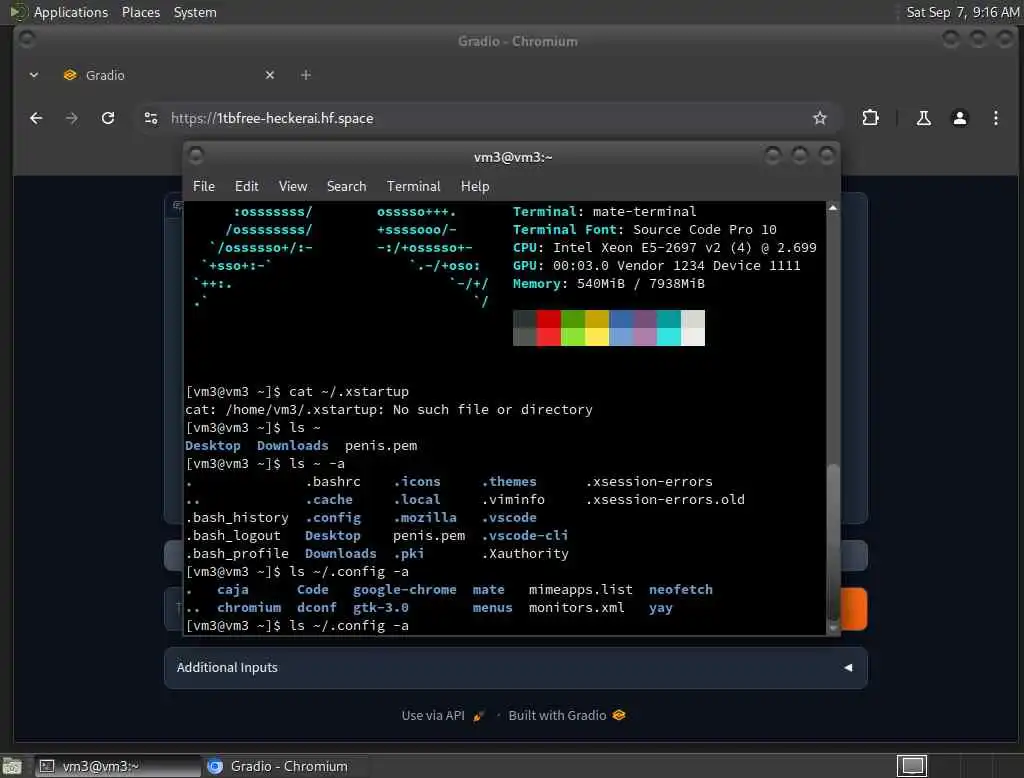Open the Use via API link

(x=443, y=715)
